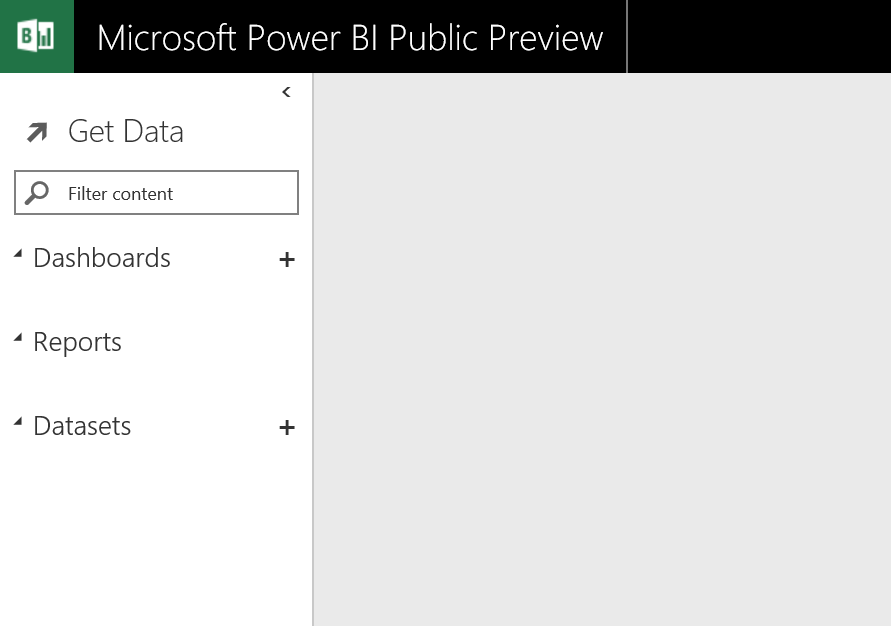892x626 pixels.
Task: Click the green Power BI logo
Action: (37, 37)
